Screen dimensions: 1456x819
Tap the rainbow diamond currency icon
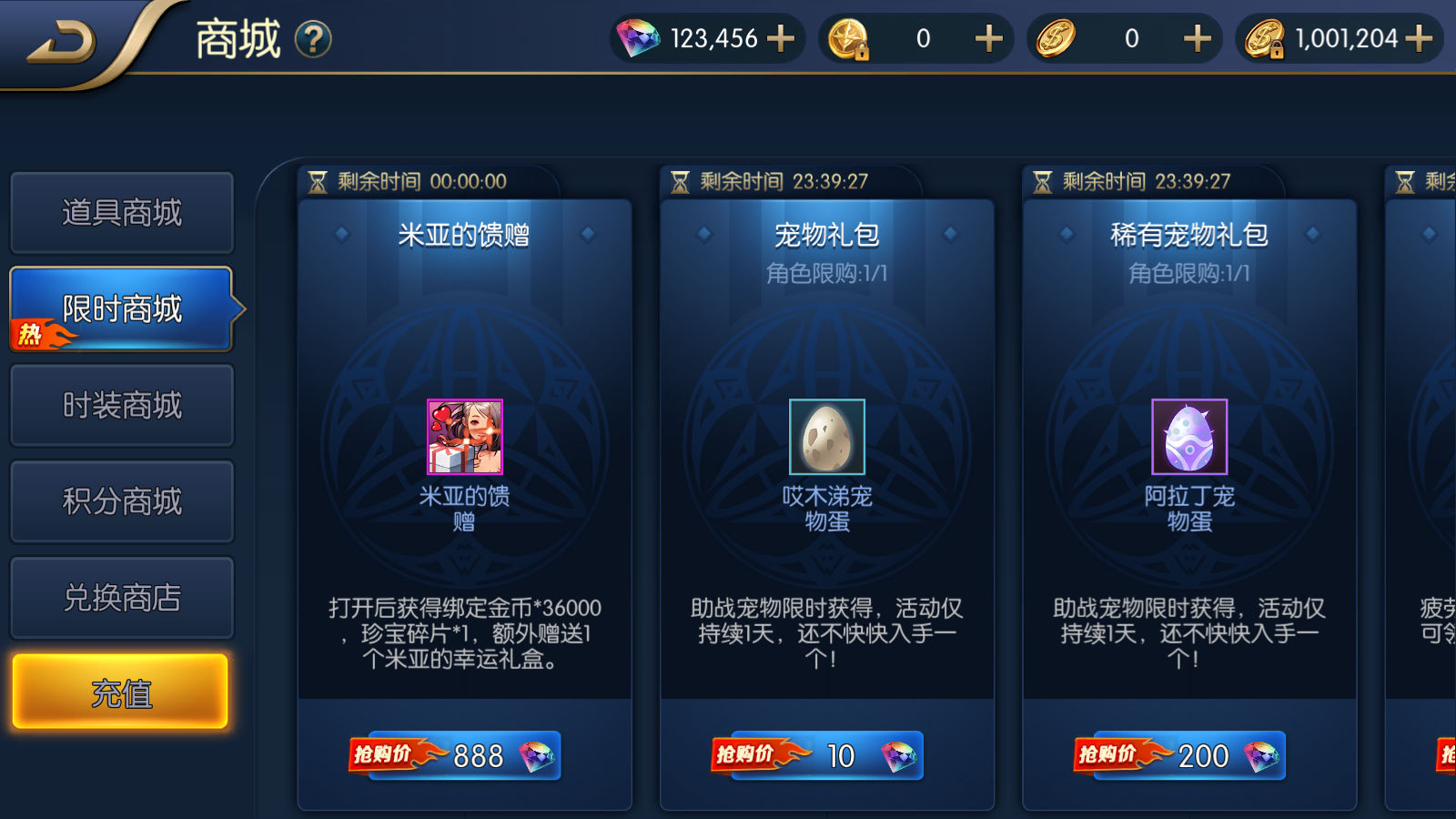pos(638,38)
